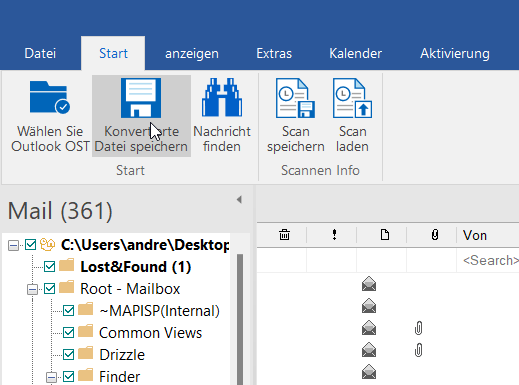Toggle the Drizzle folder checkbox
The width and height of the screenshot is (519, 385).
pyautogui.click(x=69, y=354)
